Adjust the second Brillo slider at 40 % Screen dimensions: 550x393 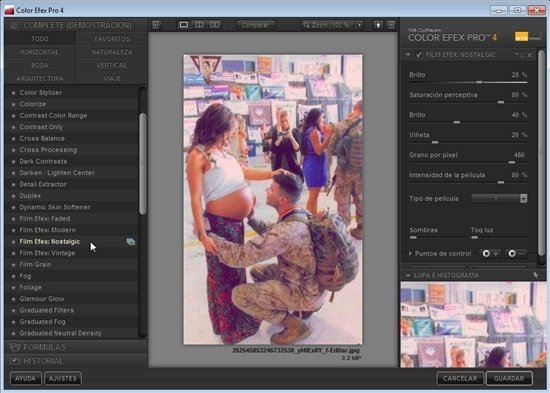(x=456, y=122)
